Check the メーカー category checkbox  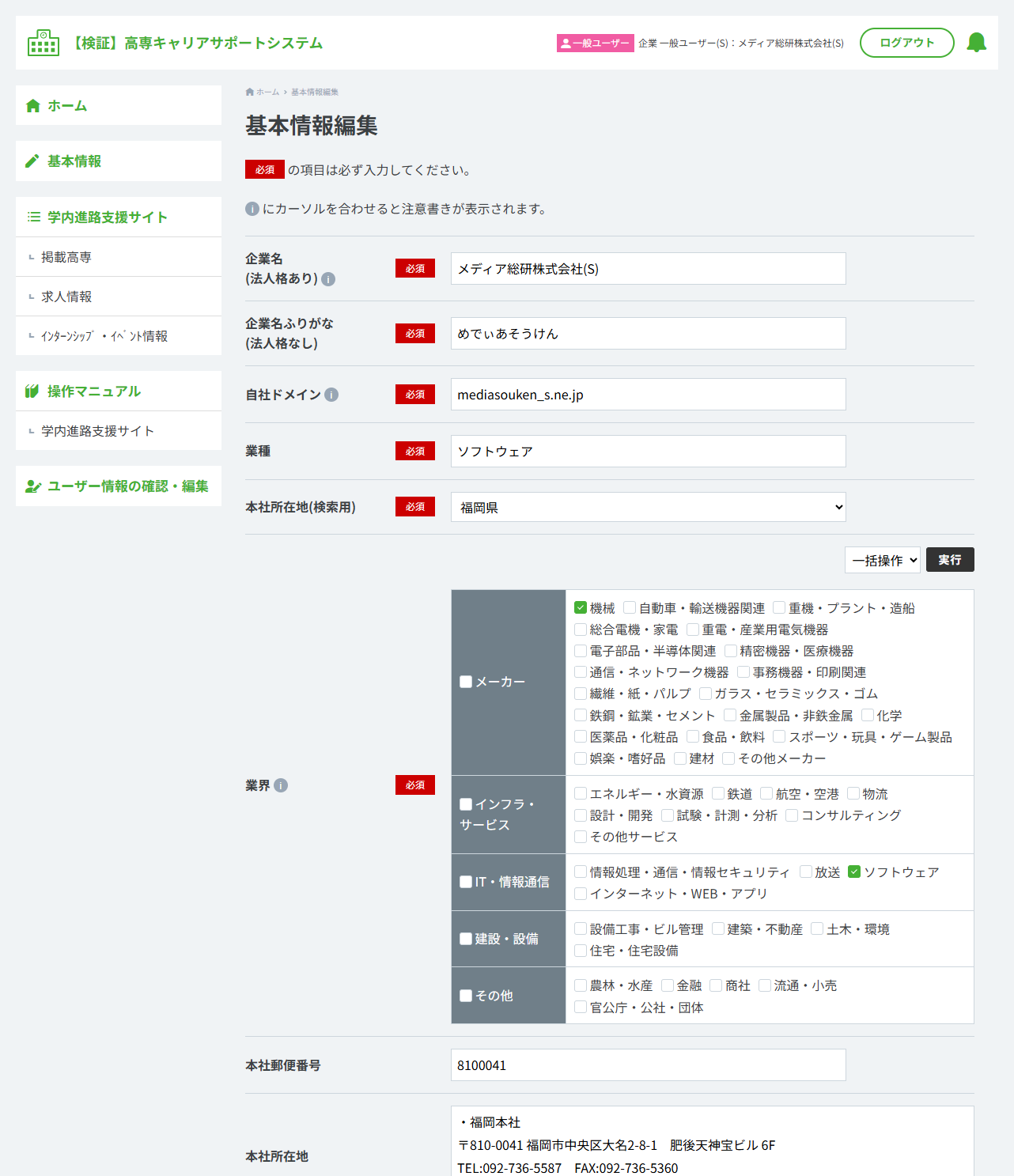click(466, 682)
